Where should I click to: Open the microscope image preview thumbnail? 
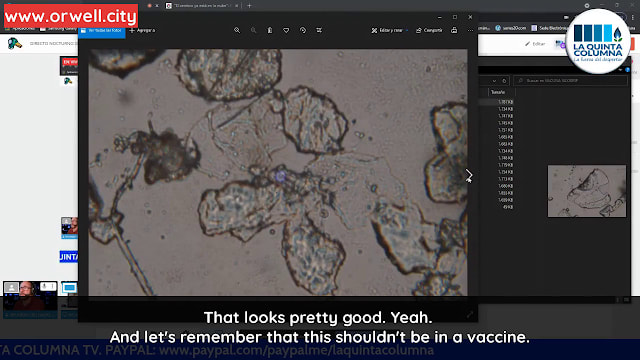[x=587, y=191]
